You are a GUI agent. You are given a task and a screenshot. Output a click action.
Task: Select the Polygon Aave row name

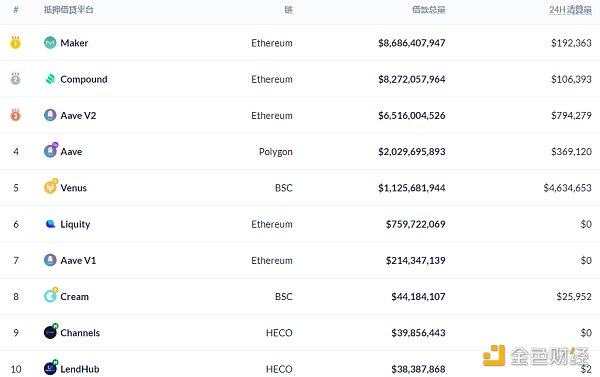[71, 152]
